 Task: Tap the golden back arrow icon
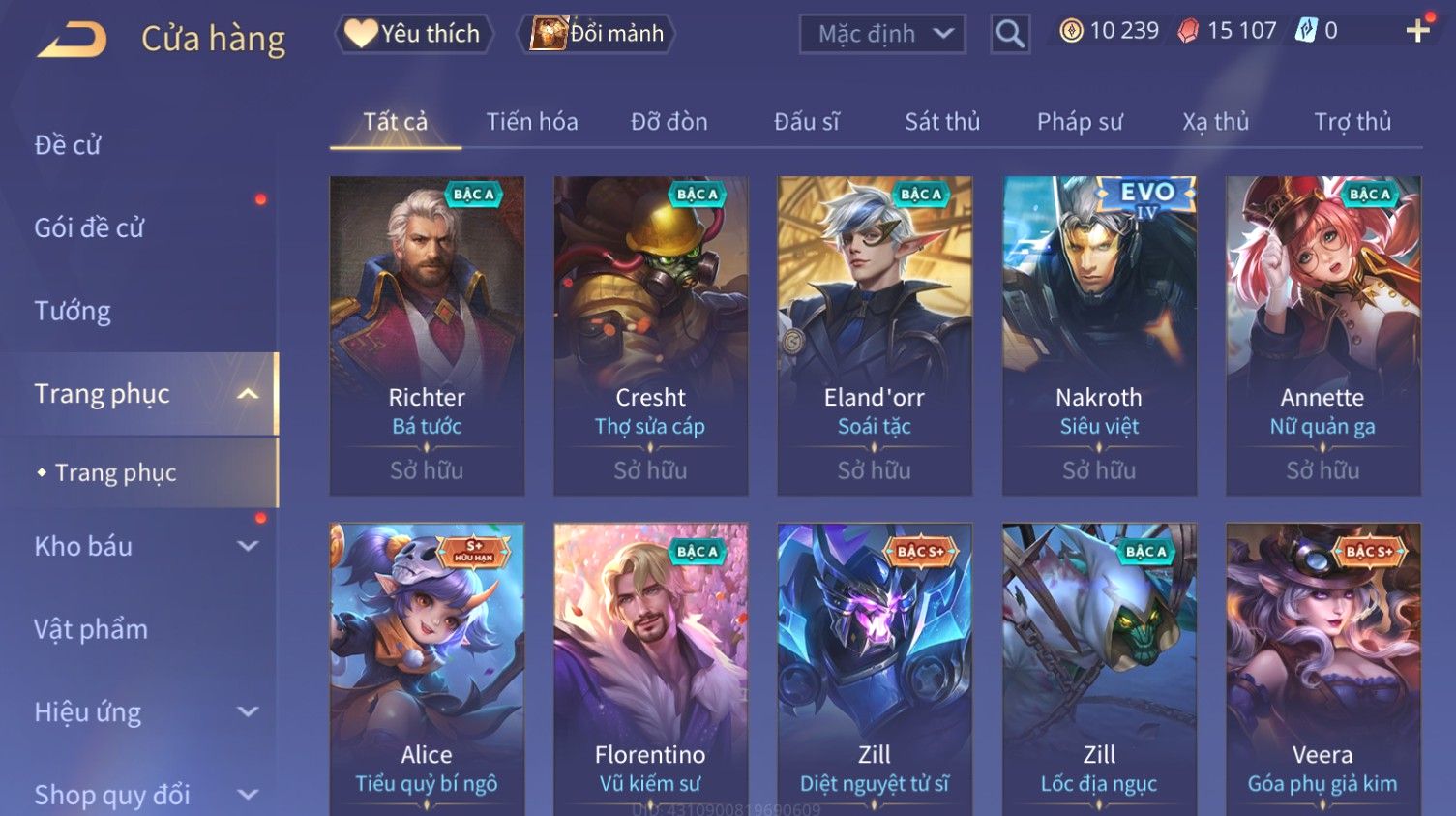coord(71,40)
